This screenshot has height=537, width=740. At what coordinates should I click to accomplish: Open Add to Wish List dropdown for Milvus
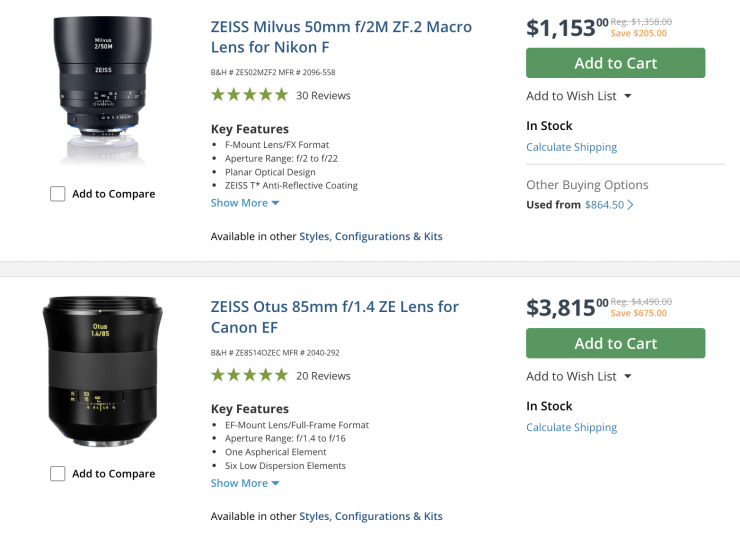coord(579,96)
